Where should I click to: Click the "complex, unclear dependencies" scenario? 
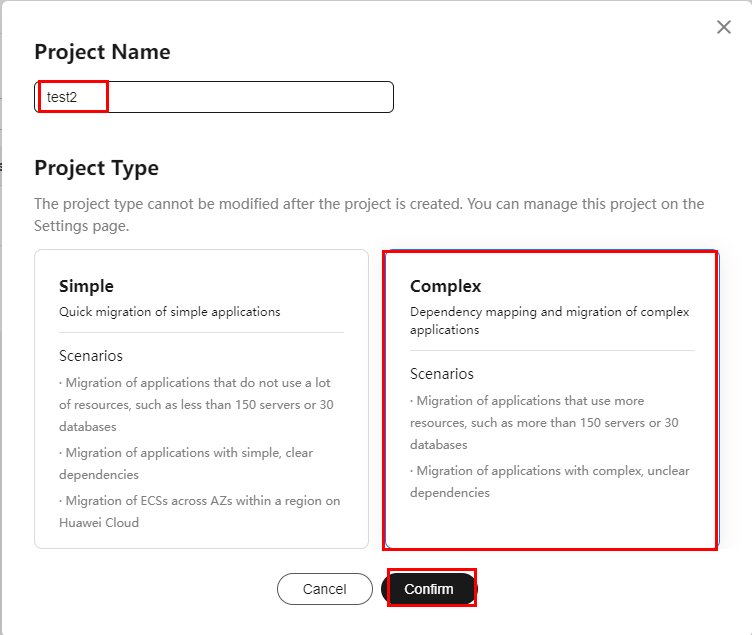549,481
